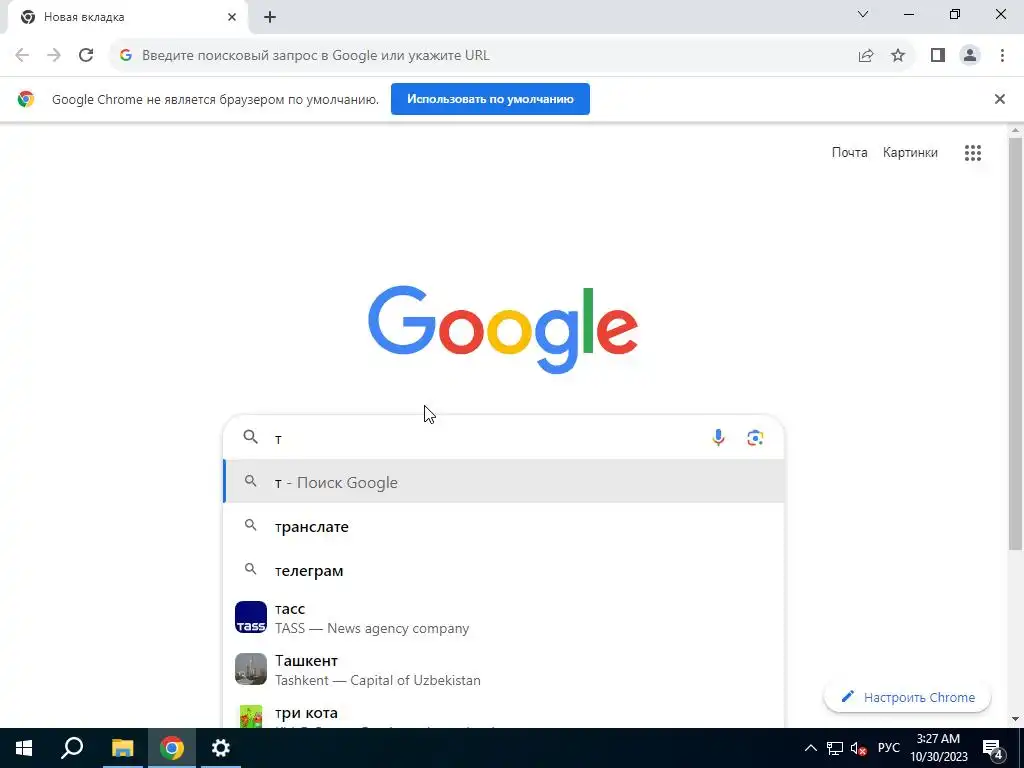Screen dimensions: 1024x768
Task: Open the notification center icon
Action: coord(993,748)
